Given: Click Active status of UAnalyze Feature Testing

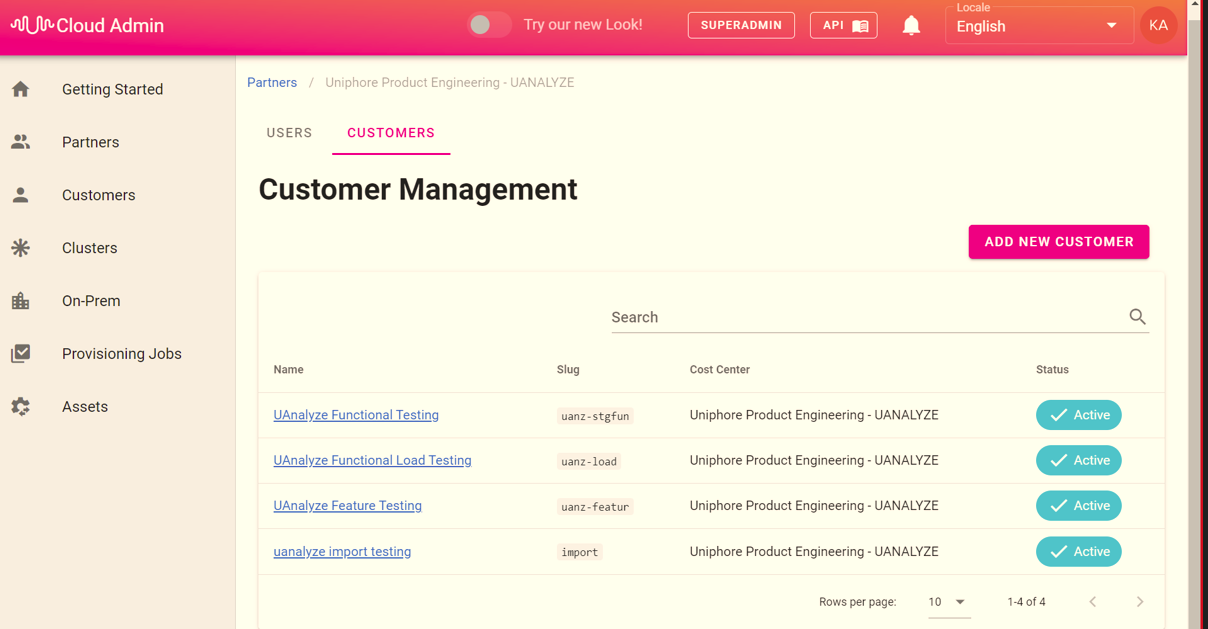Looking at the screenshot, I should pyautogui.click(x=1078, y=506).
